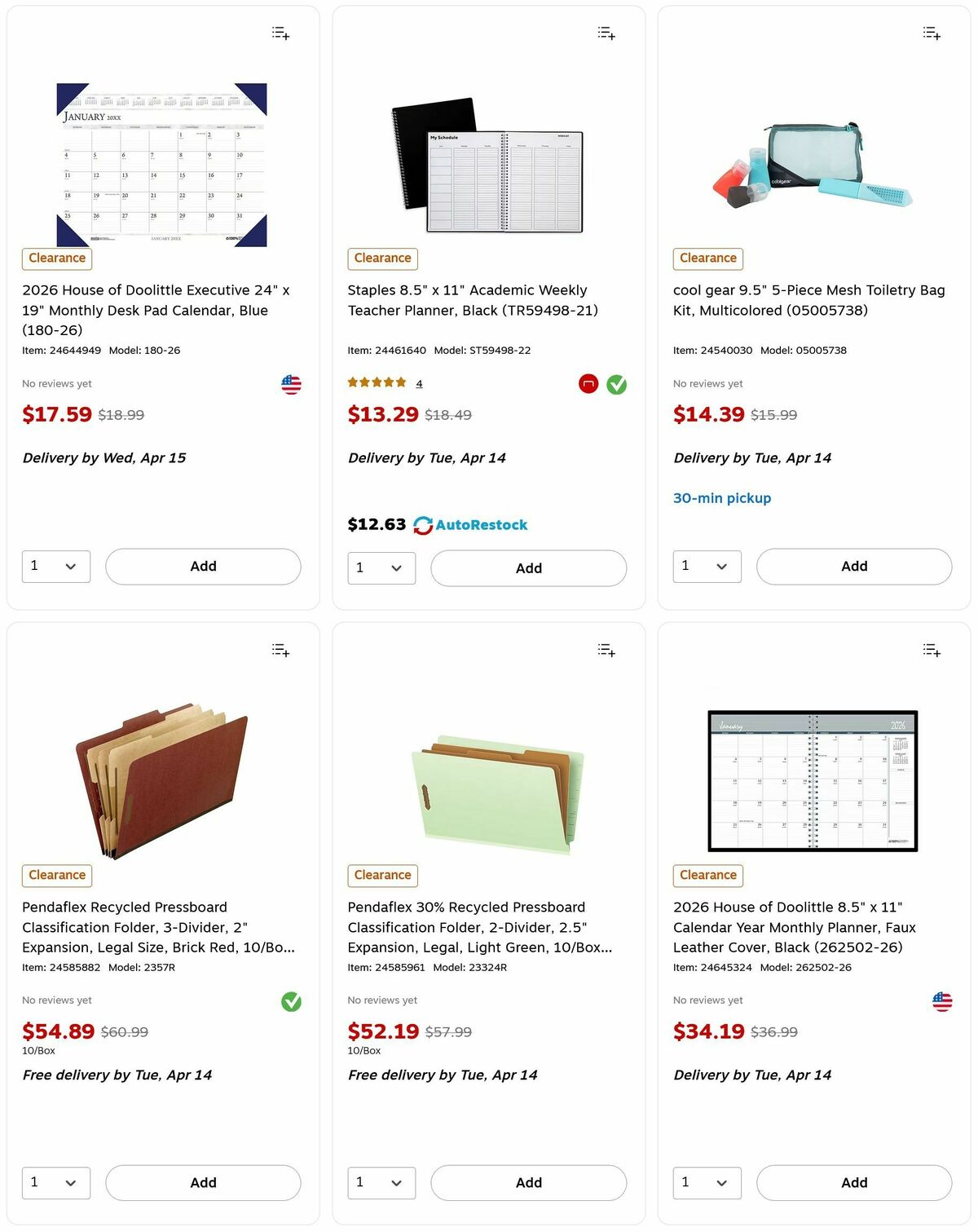Add the desk pad calendar to cart
Screen dimensions: 978x1232
tap(202, 566)
